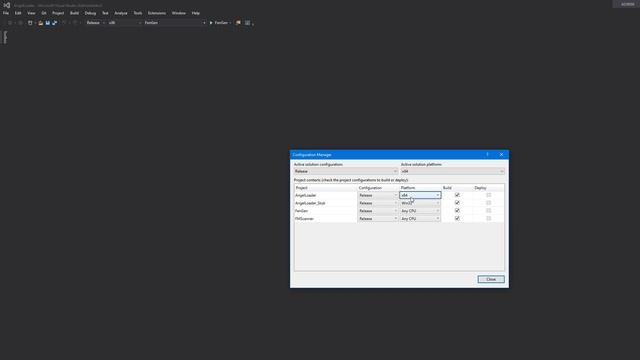Click the Save toolbar icon

47,23
